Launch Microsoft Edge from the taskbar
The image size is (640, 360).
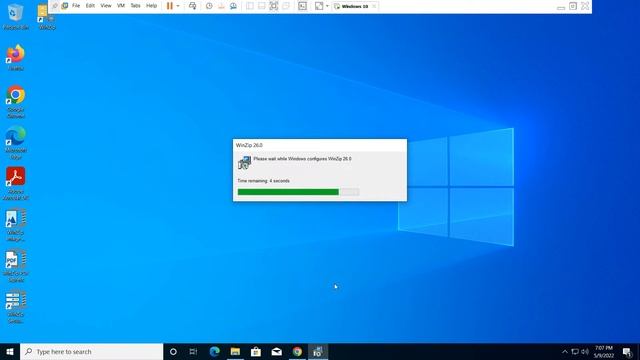pyautogui.click(x=214, y=351)
